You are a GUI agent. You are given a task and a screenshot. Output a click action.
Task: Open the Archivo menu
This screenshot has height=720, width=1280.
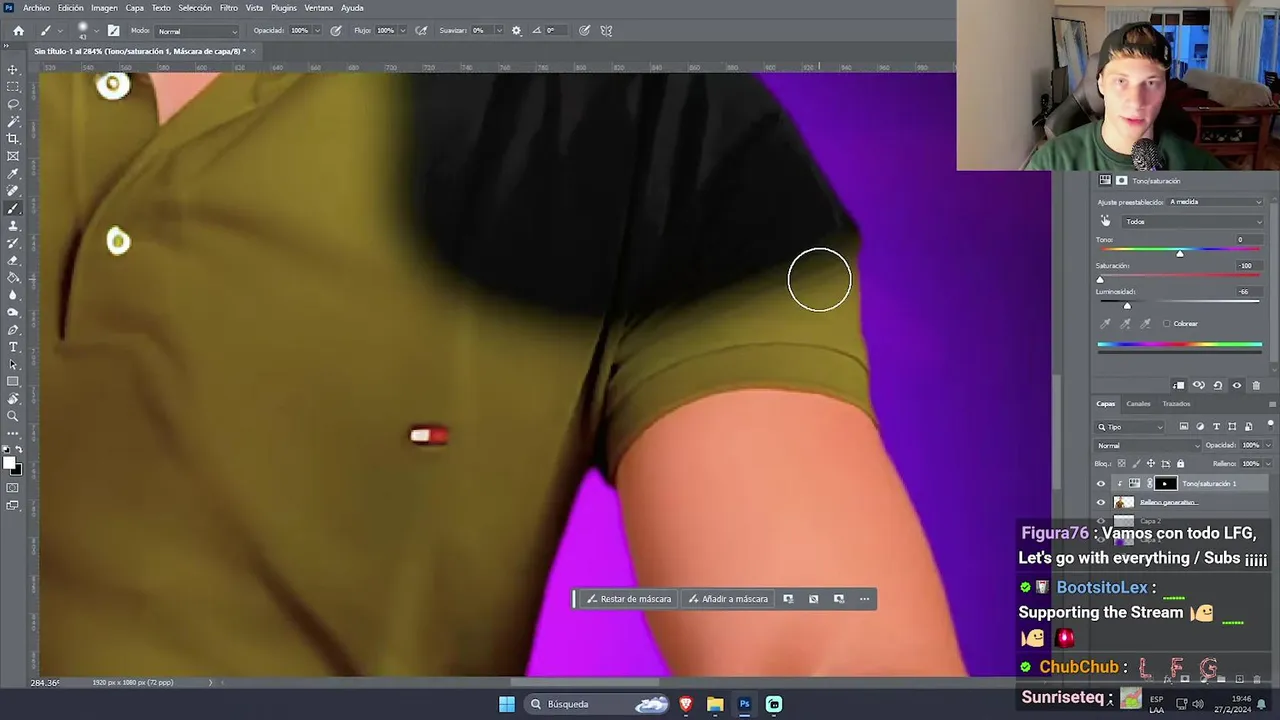pyautogui.click(x=36, y=8)
